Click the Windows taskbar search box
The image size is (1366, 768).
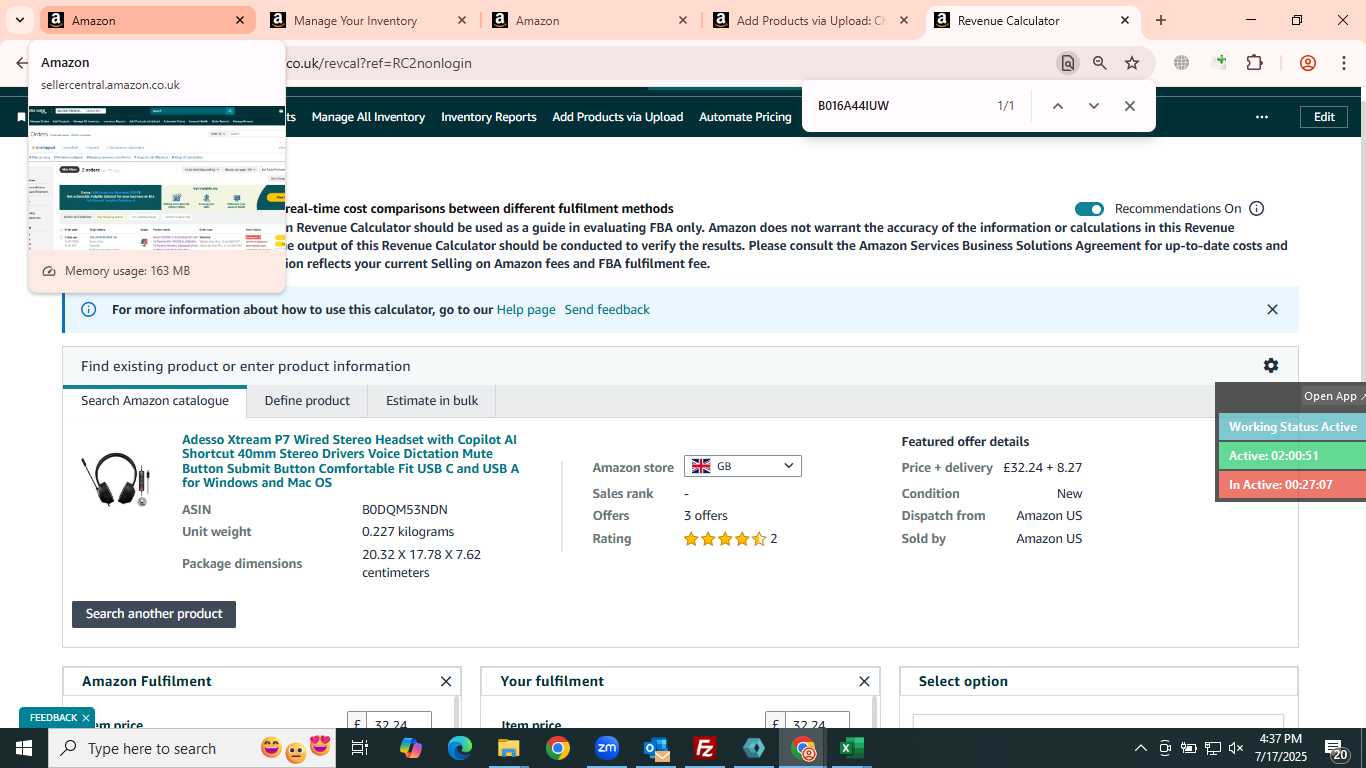(x=190, y=748)
